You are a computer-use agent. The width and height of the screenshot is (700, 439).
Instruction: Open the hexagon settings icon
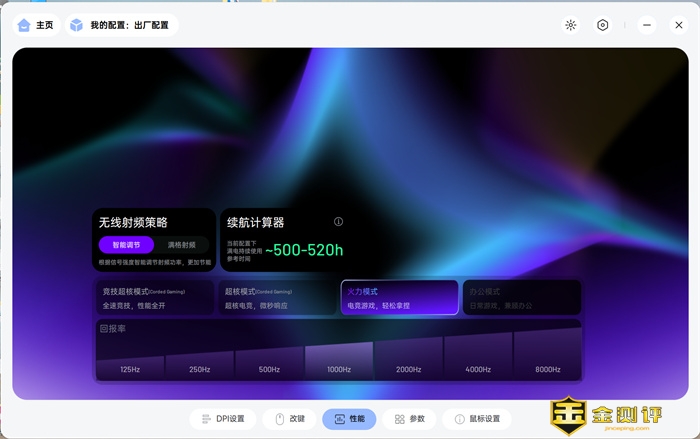602,25
